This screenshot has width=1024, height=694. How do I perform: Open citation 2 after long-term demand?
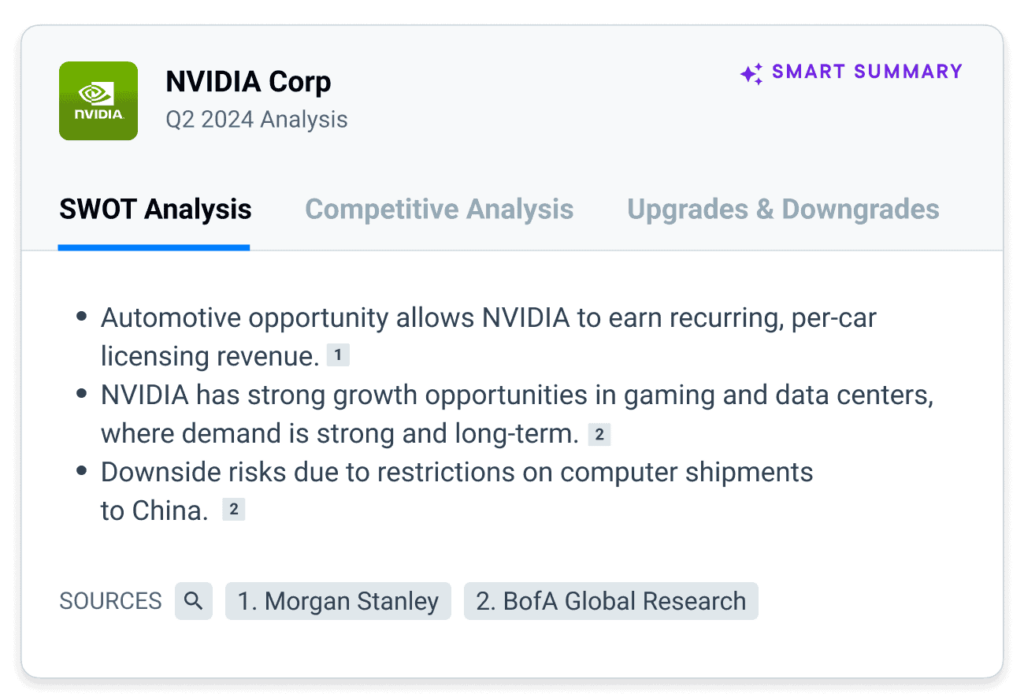pos(599,434)
